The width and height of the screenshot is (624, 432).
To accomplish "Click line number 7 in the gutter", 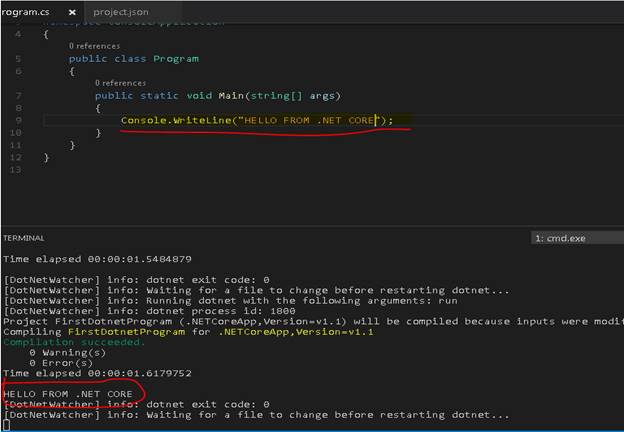I will pos(18,96).
